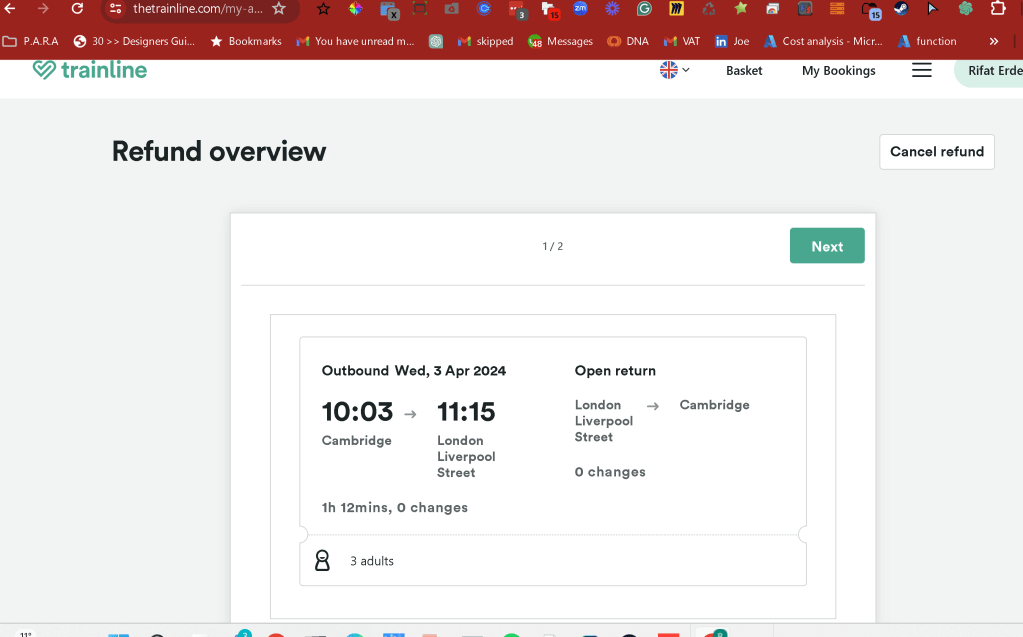
Task: Open the Steam extension icon
Action: 901,8
